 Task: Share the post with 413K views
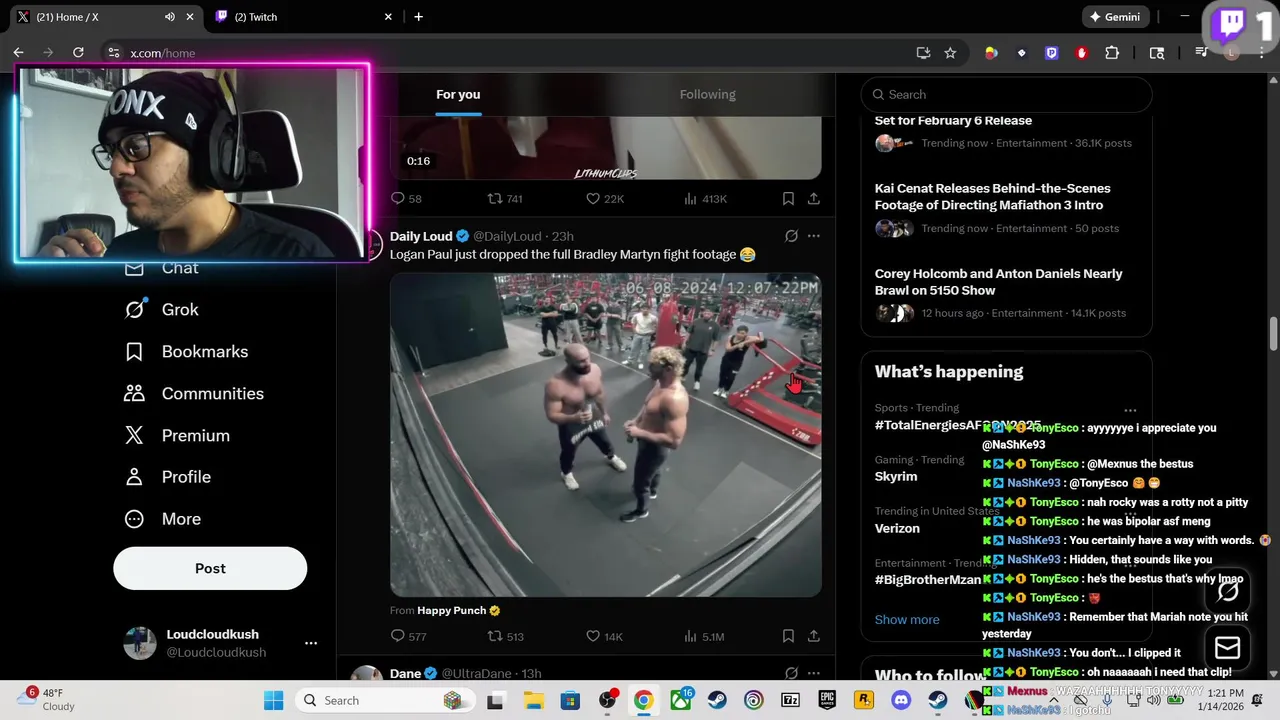(814, 199)
